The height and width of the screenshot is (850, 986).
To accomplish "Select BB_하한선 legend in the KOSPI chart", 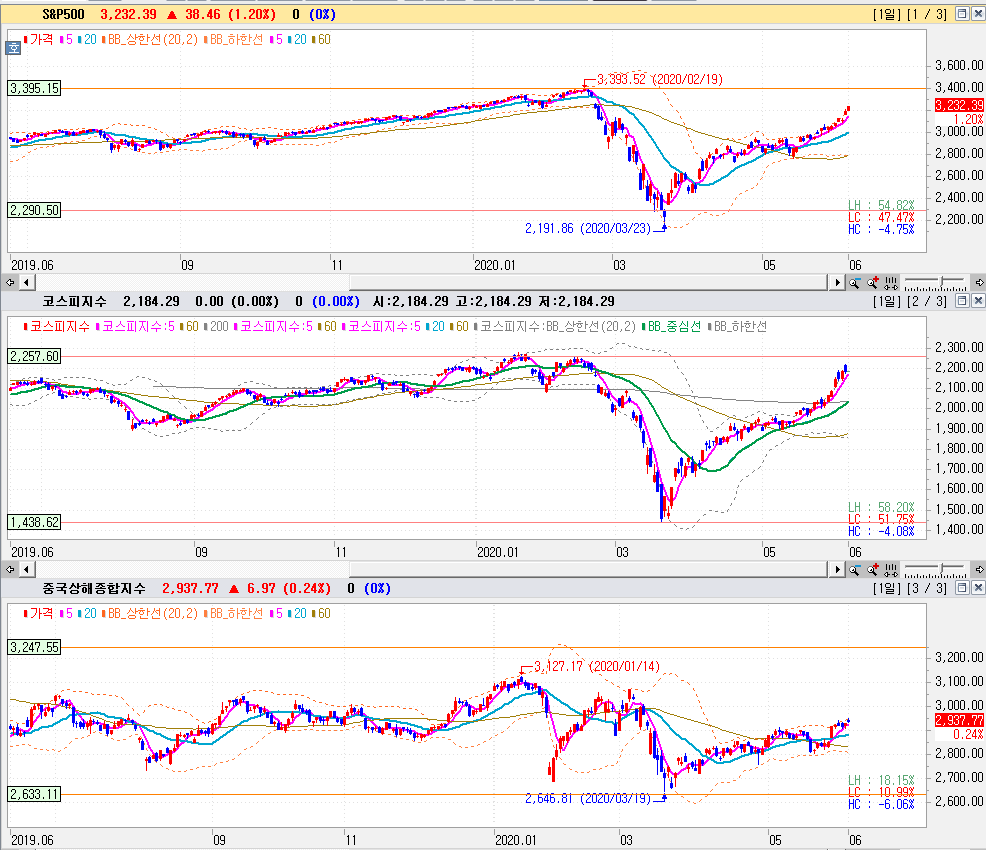I will (737, 326).
